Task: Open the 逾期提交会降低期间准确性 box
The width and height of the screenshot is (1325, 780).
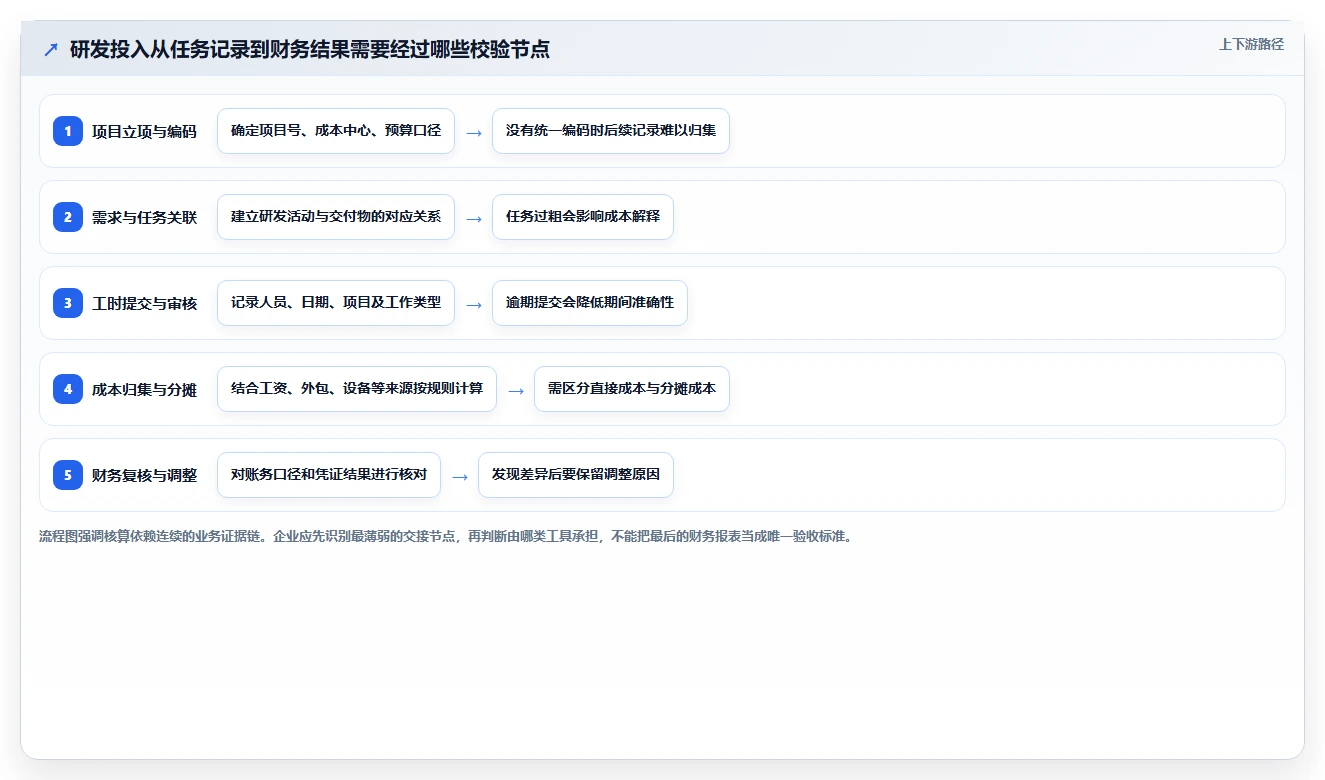Action: click(x=590, y=303)
